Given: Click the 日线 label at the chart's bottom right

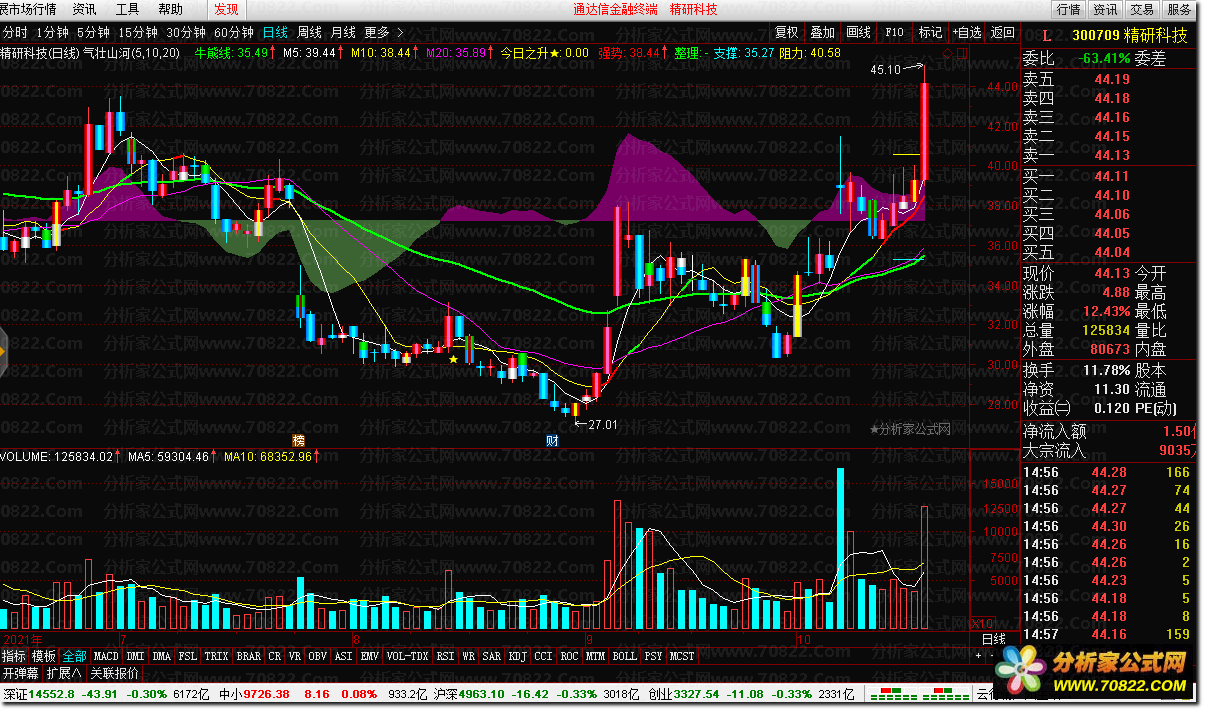Looking at the screenshot, I should 993,639.
